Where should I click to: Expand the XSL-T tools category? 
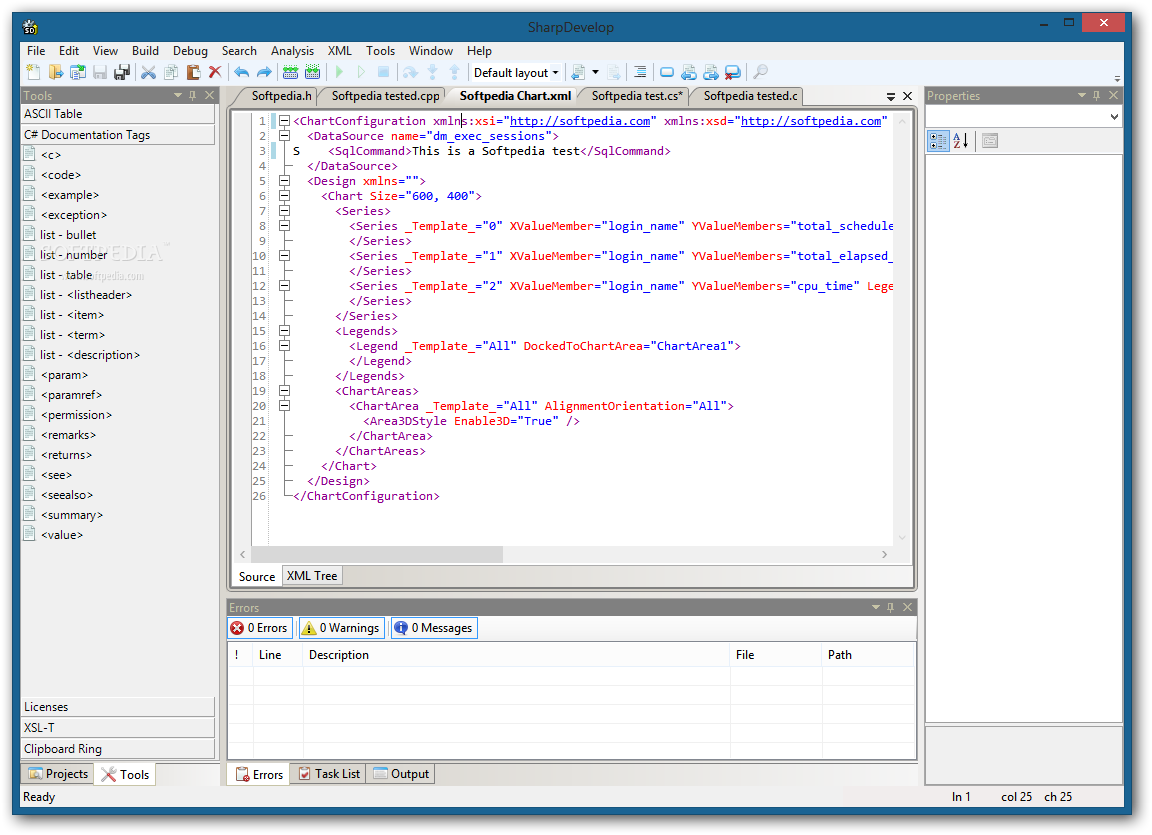118,728
